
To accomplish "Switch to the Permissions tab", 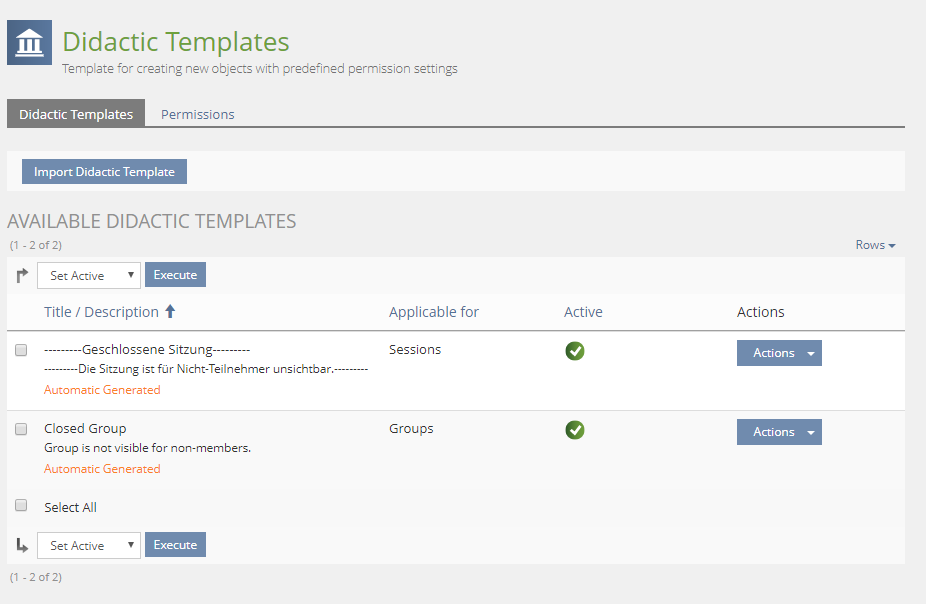I will pyautogui.click(x=197, y=114).
